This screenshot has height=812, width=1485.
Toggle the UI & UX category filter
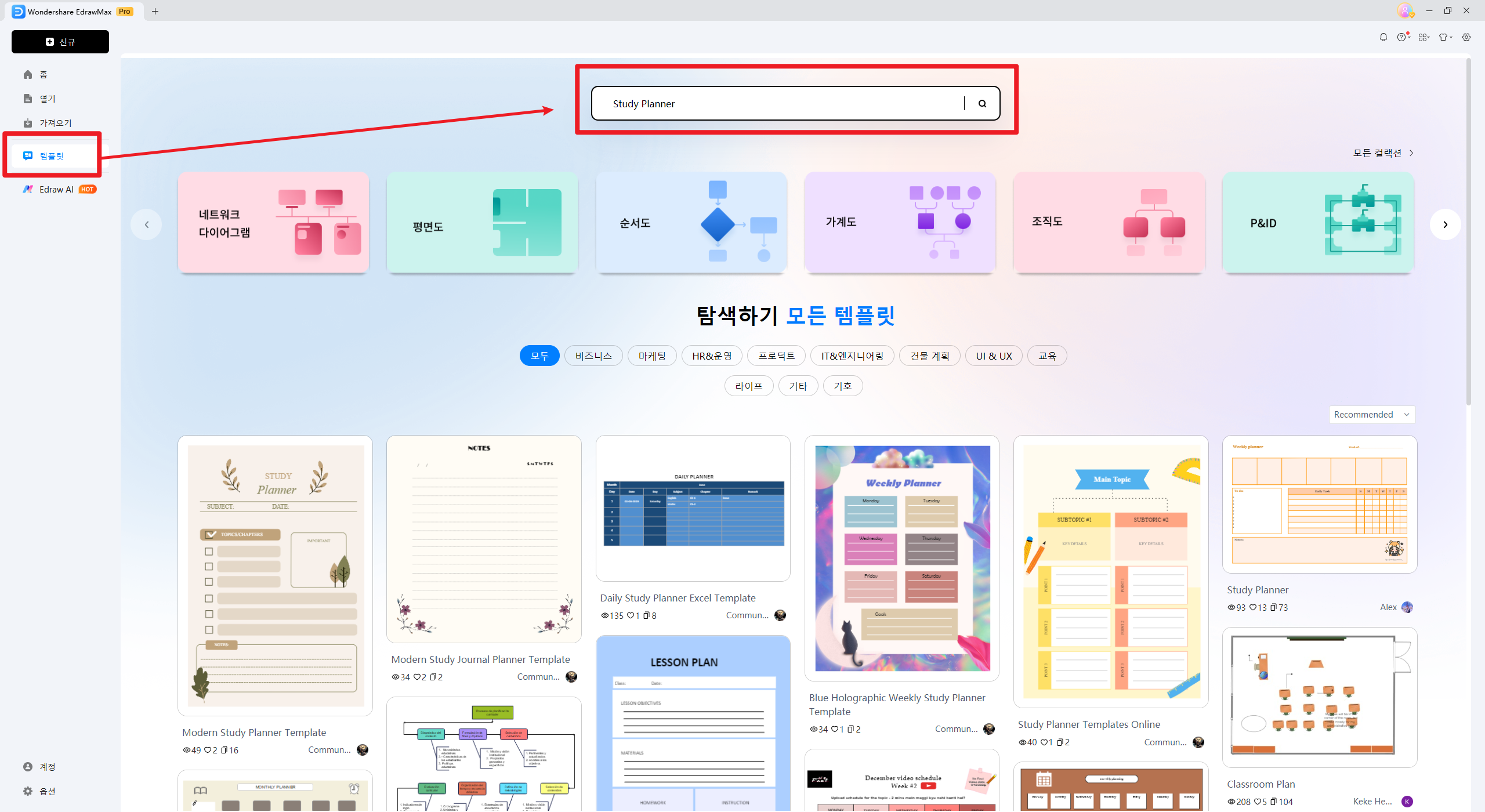pos(993,356)
